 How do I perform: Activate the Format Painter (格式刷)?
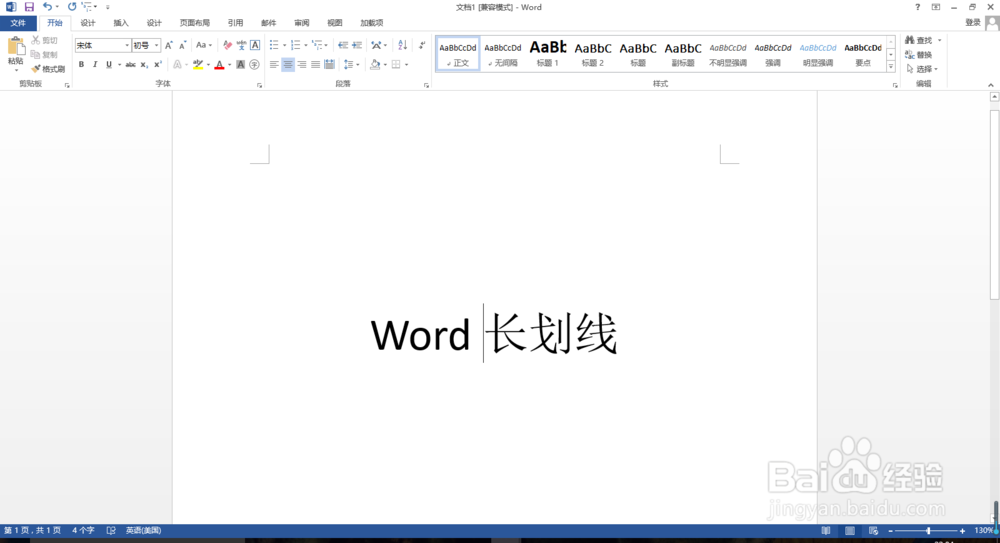tap(48, 69)
